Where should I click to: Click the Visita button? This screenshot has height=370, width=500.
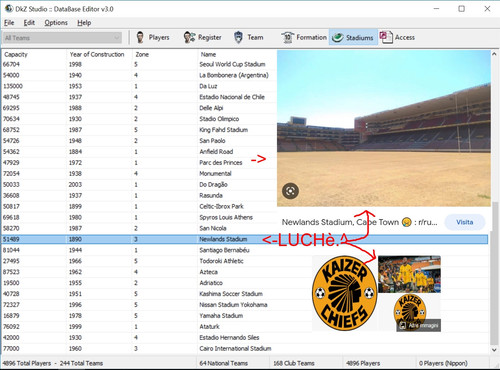pos(465,222)
